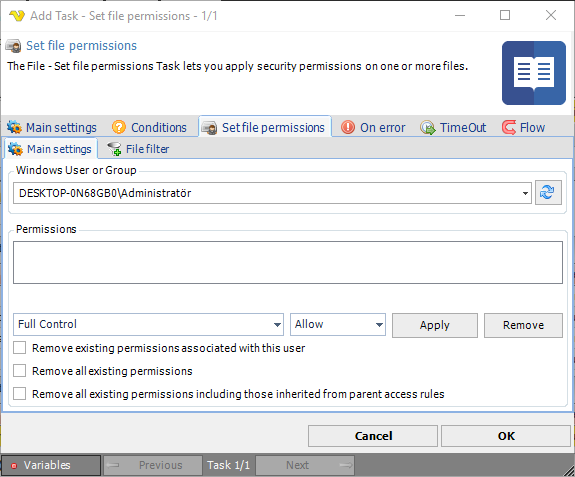
Task: Click the refresh users and groups icon
Action: (548, 192)
